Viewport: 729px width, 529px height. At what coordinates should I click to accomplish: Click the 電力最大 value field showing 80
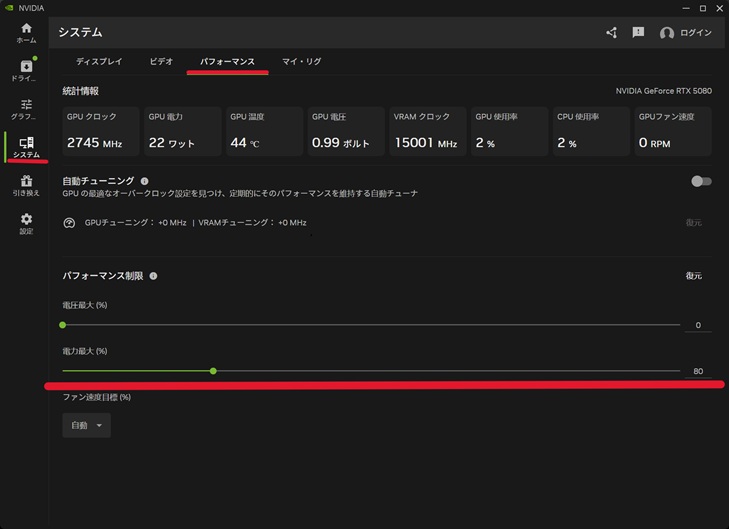click(697, 371)
